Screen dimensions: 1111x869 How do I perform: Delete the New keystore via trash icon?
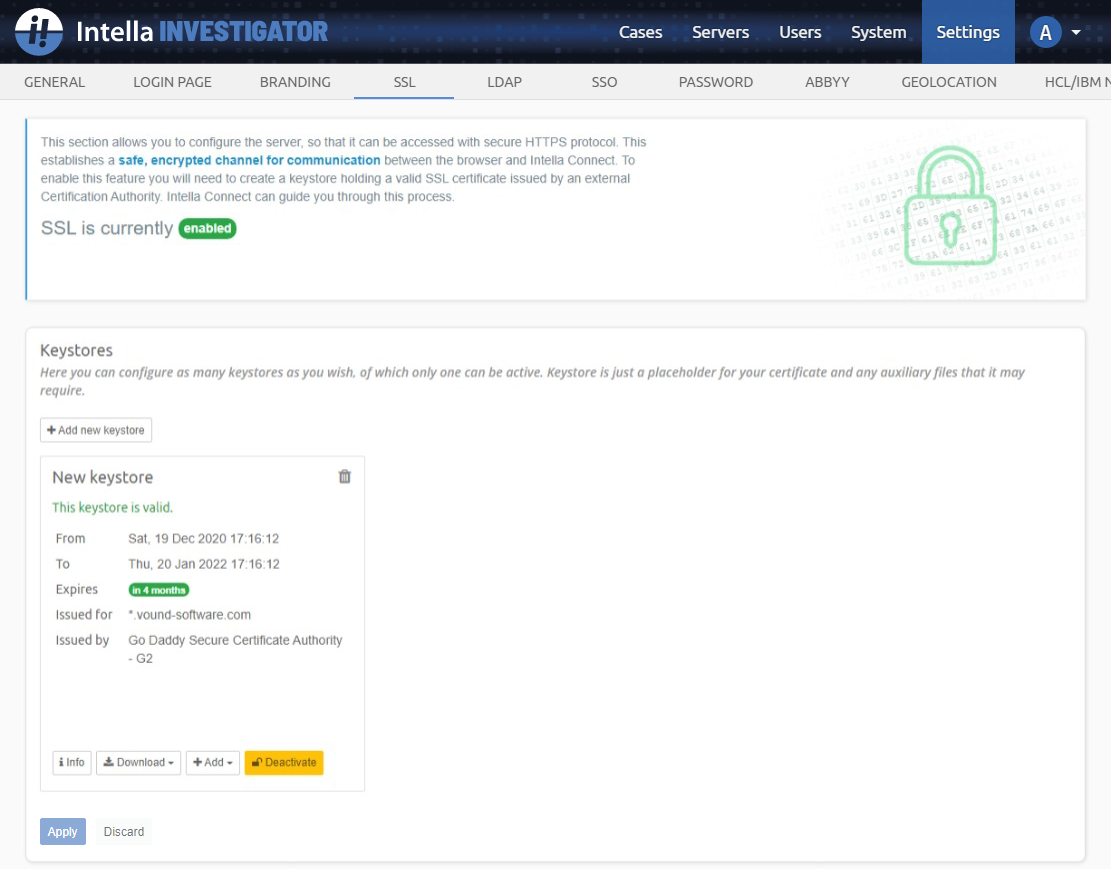(345, 477)
